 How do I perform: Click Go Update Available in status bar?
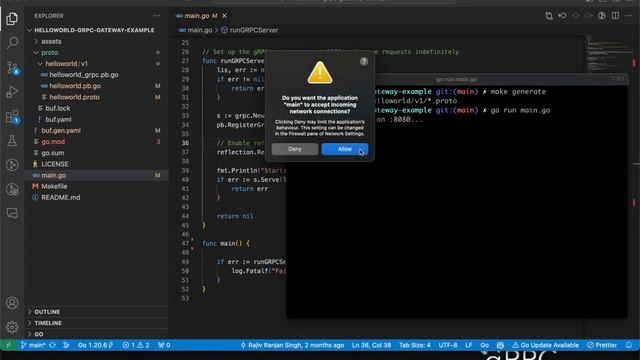(545, 345)
